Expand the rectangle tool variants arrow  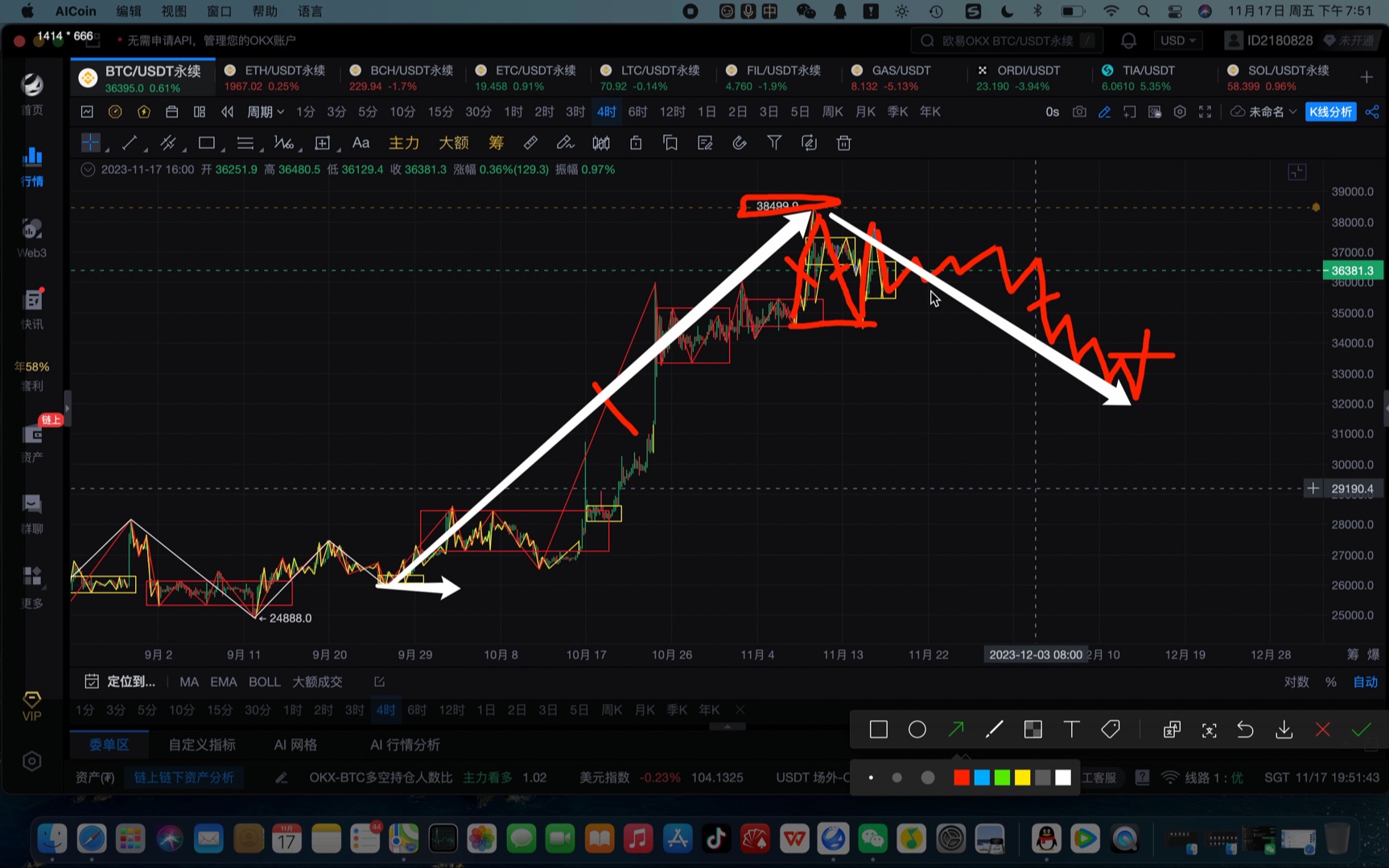pos(224,150)
